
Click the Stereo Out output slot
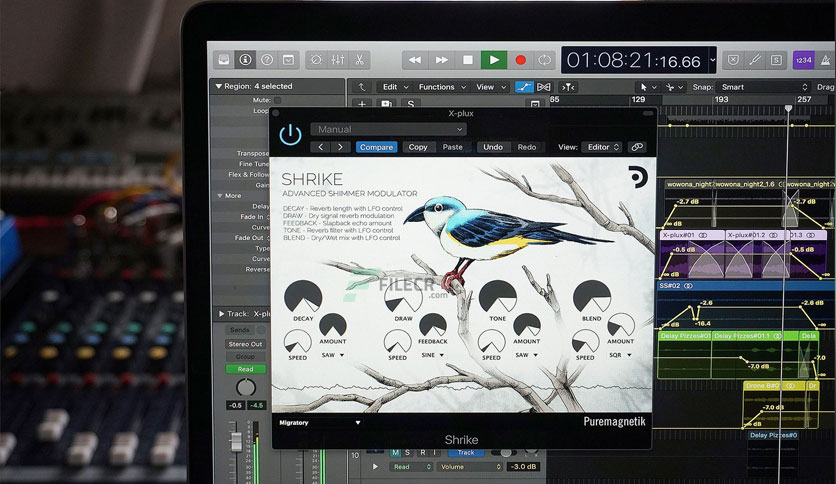tap(245, 344)
